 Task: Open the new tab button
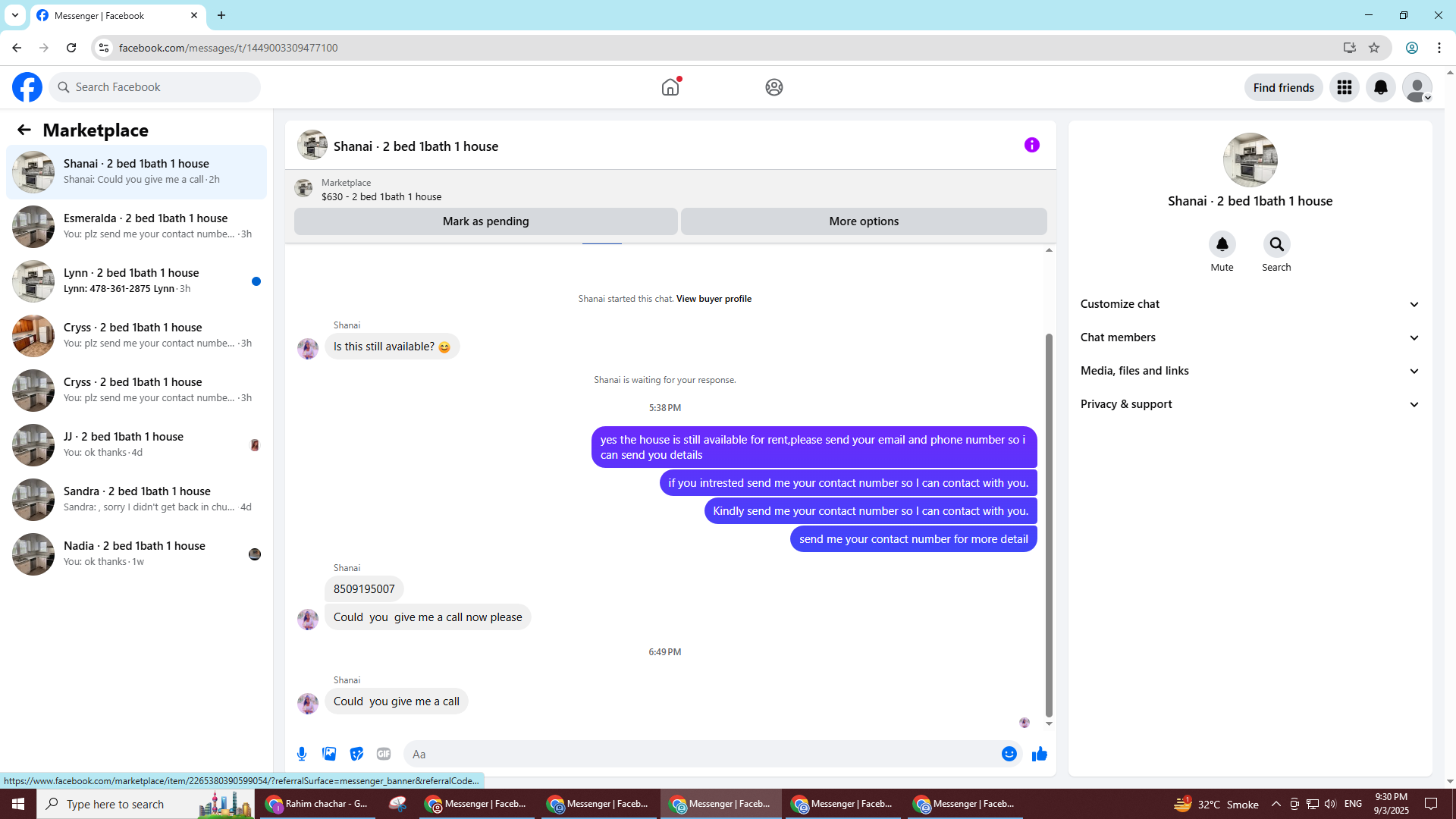[221, 15]
